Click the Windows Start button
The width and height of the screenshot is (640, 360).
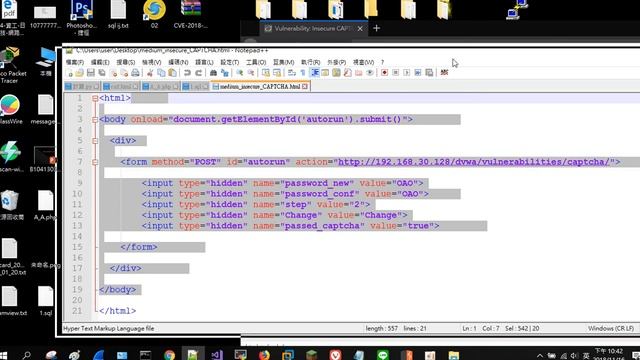coord(3,355)
